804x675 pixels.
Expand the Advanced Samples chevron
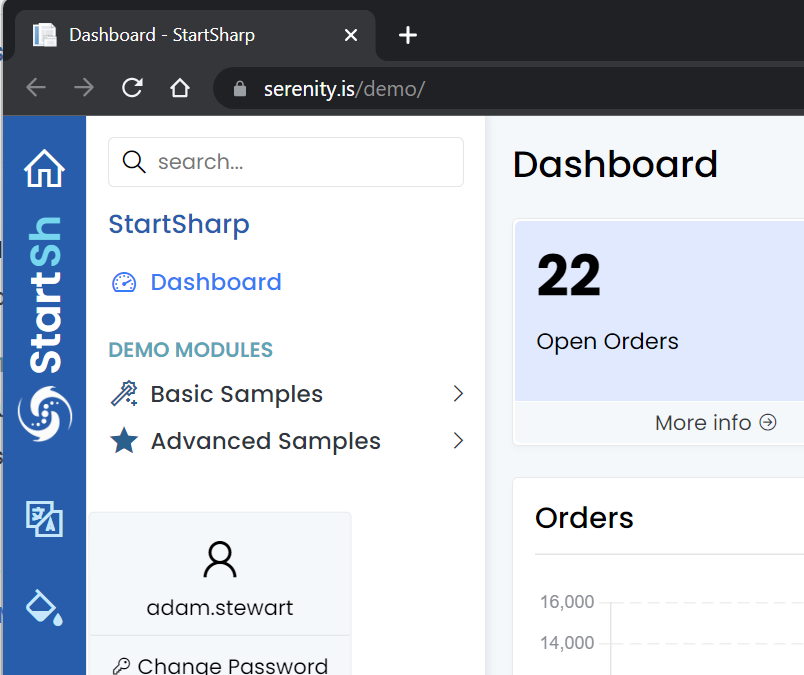pos(458,441)
